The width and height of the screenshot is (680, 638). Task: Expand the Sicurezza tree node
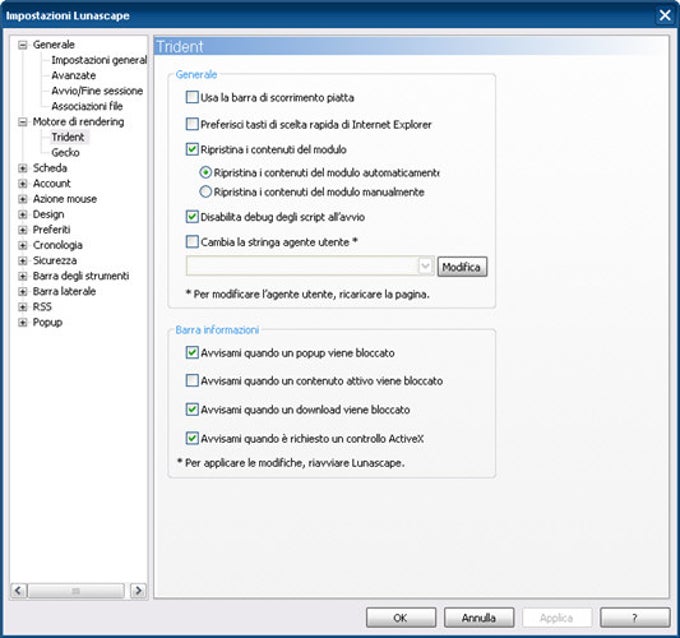click(23, 261)
